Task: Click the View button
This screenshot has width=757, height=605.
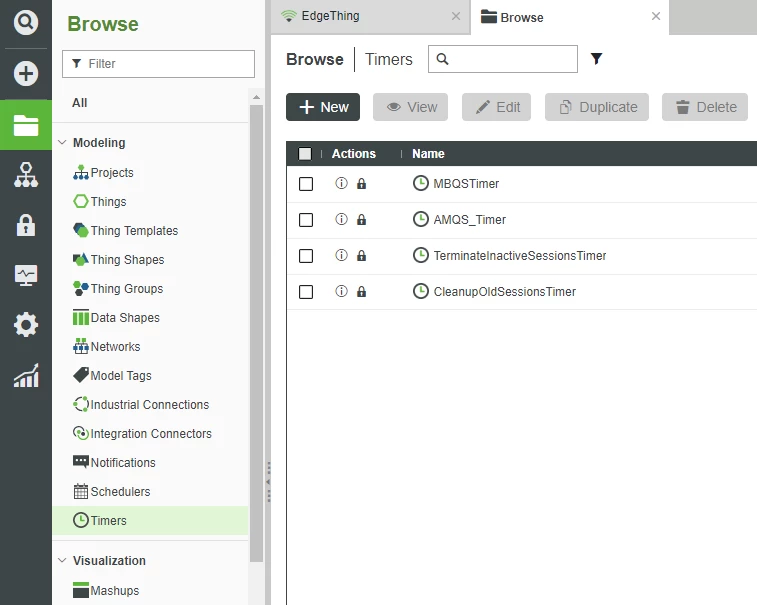Action: [410, 107]
